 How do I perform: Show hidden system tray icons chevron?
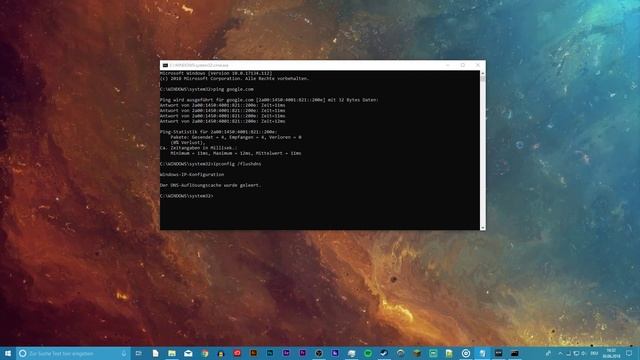click(560, 353)
